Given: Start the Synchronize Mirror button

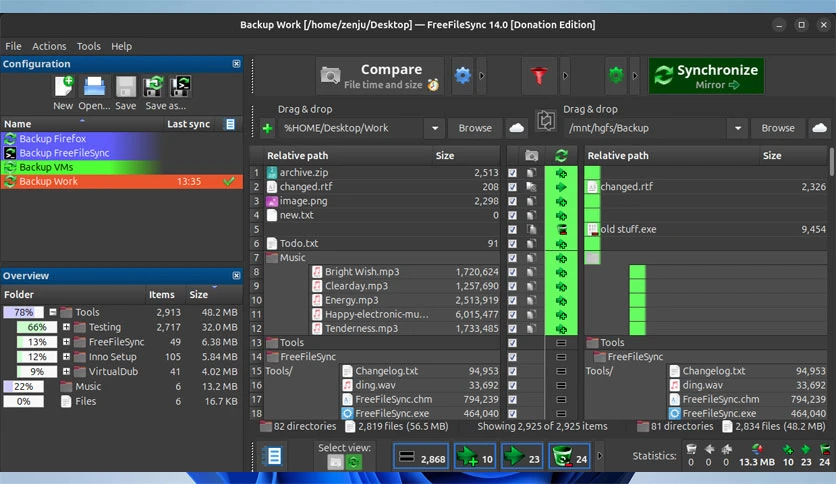Looking at the screenshot, I should (706, 76).
